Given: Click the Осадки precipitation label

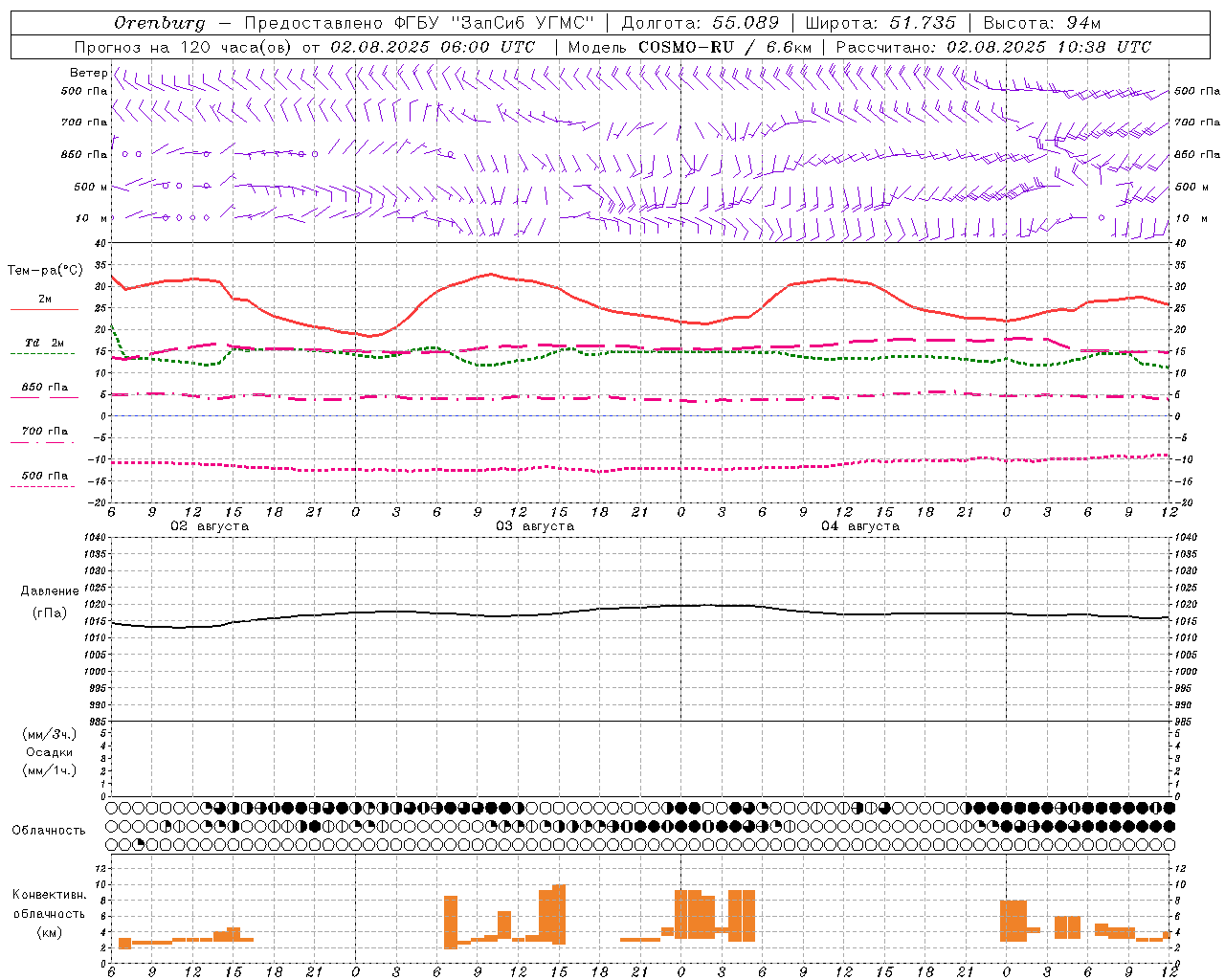Looking at the screenshot, I should 50,752.
